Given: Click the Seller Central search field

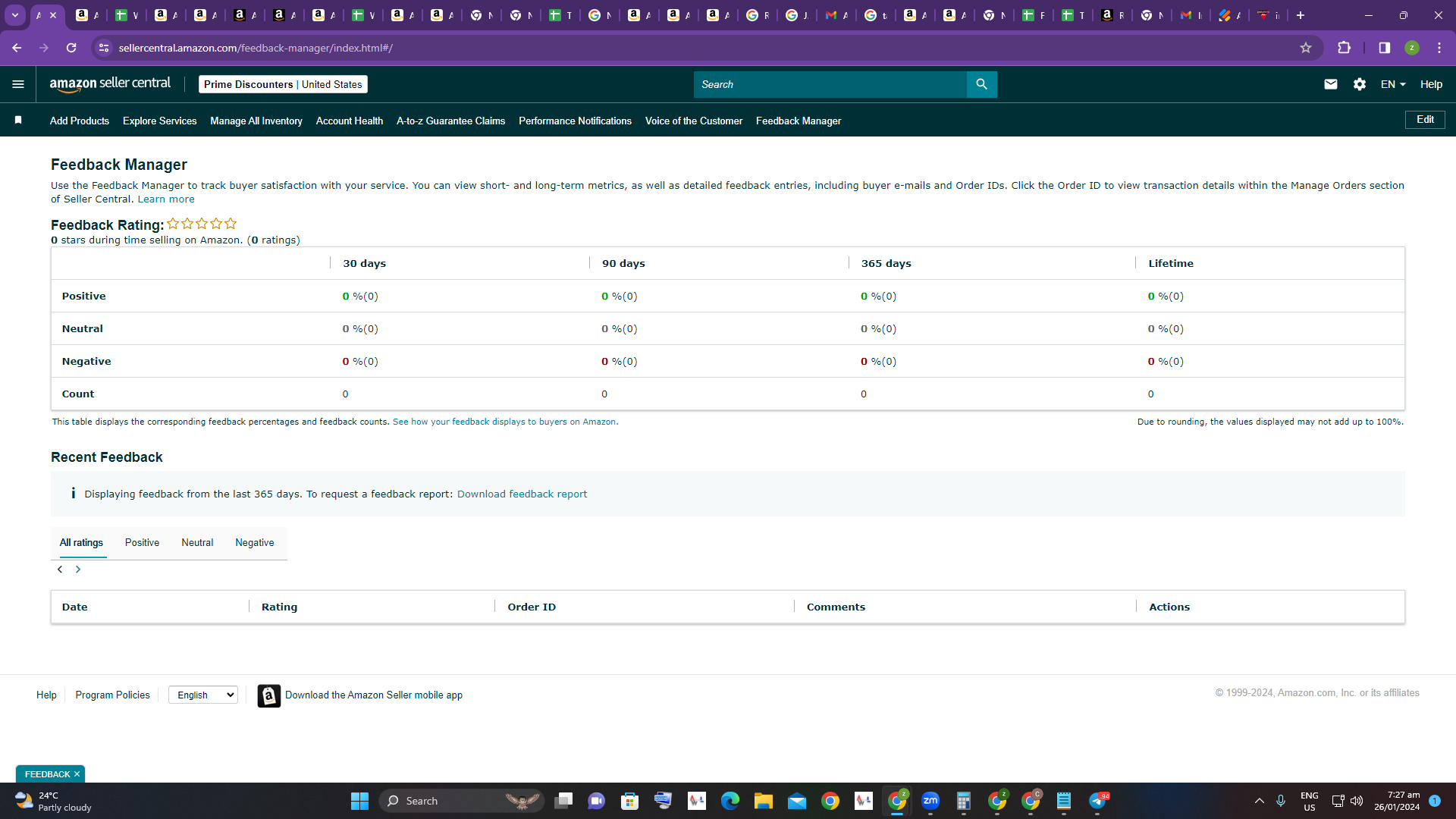Looking at the screenshot, I should coord(830,84).
